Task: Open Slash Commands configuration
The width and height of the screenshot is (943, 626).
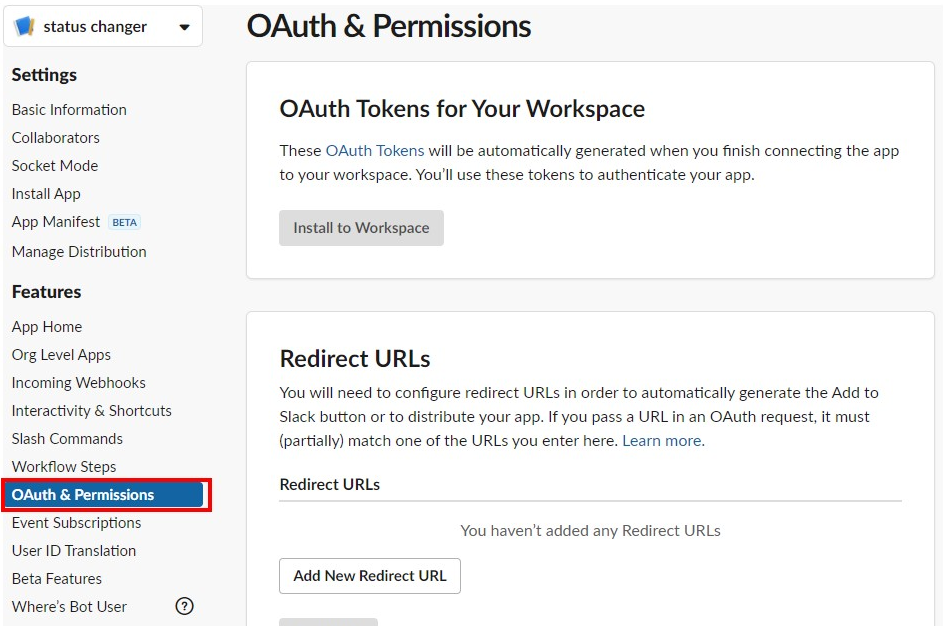Action: 67,439
